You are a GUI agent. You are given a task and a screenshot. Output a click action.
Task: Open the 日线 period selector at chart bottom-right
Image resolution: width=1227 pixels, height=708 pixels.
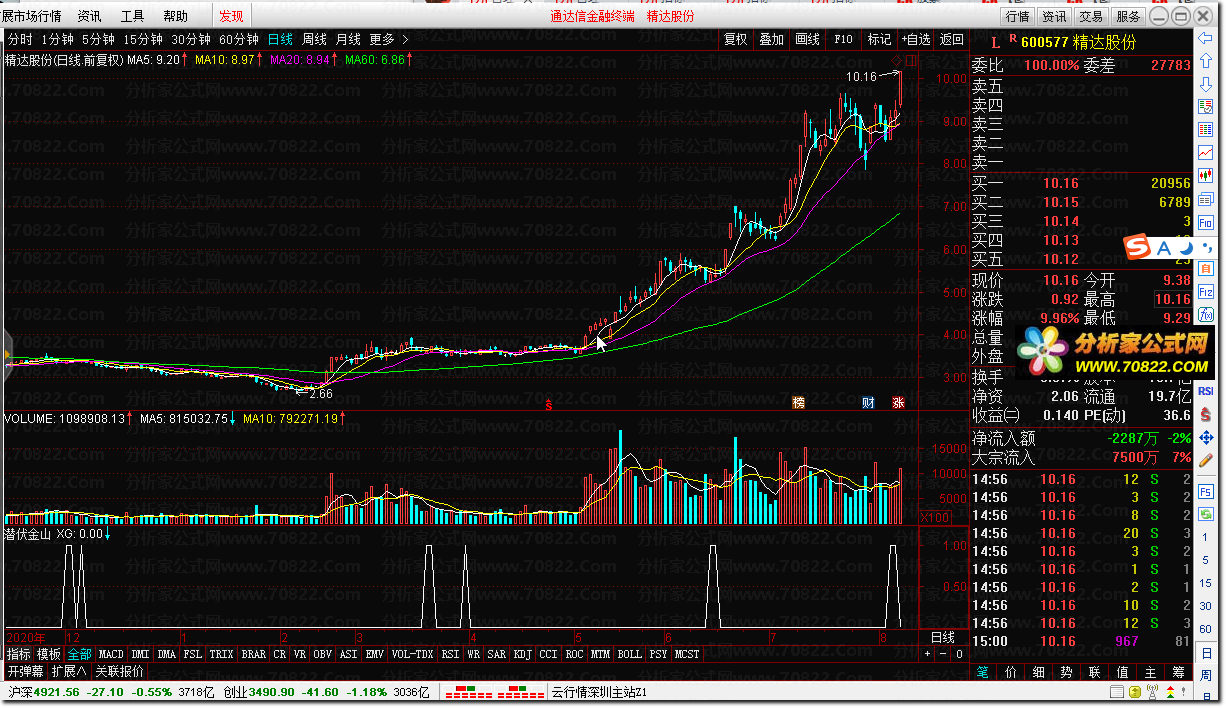coord(943,637)
